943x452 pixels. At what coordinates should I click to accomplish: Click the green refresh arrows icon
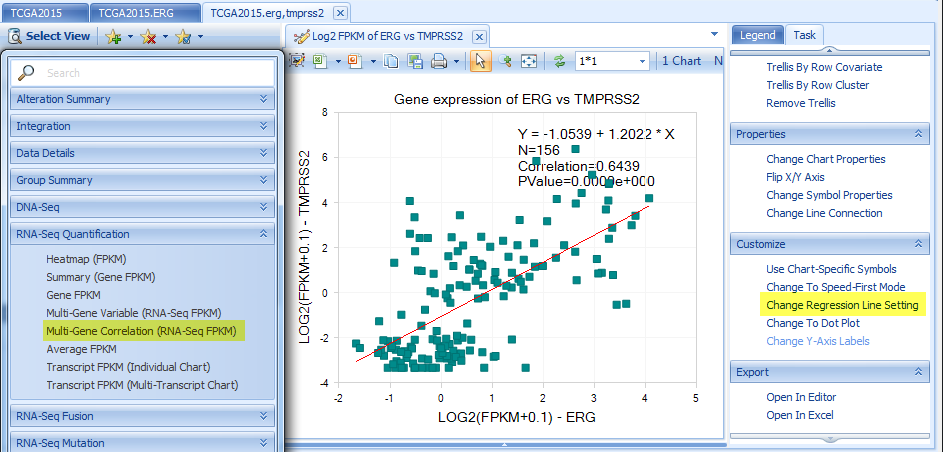(x=560, y=61)
